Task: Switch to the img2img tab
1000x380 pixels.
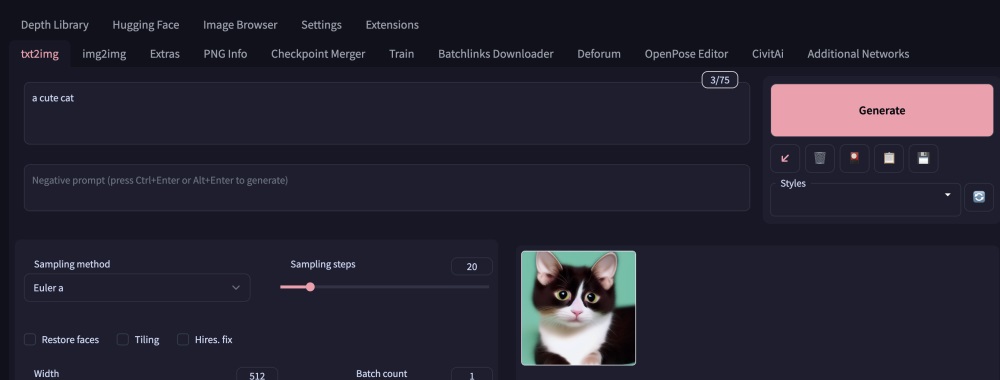Action: click(104, 54)
